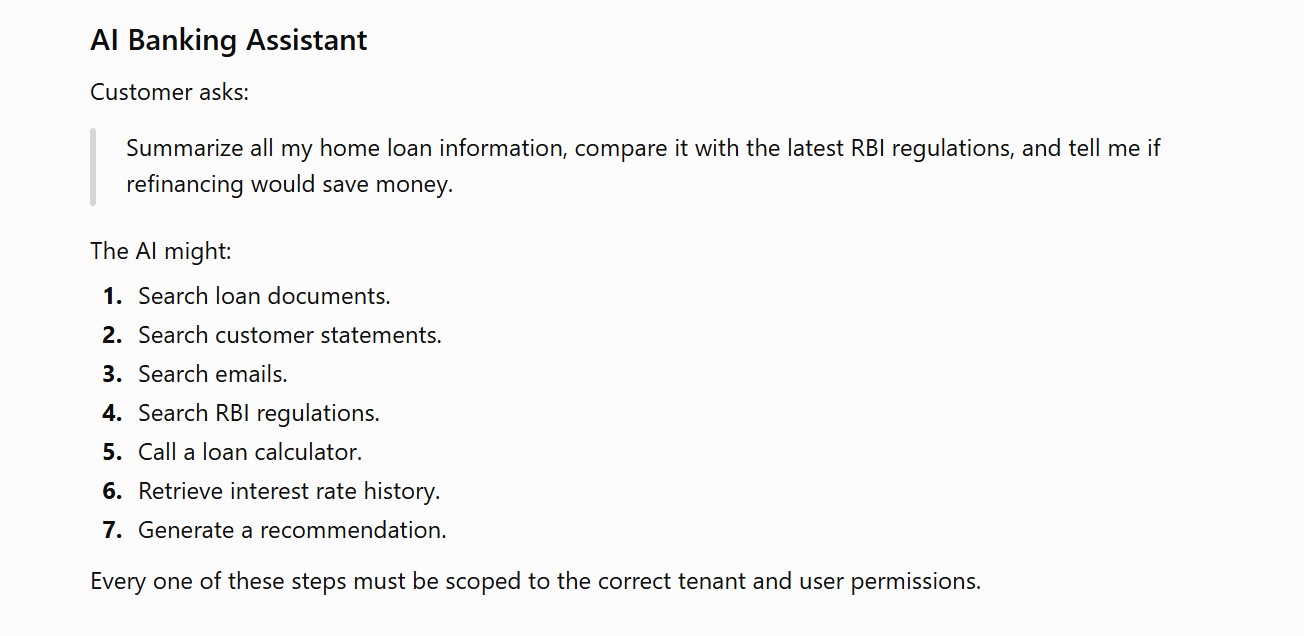Click 'The AI might:' line
Screen dimensions: 1304x636
pyautogui.click(x=161, y=251)
